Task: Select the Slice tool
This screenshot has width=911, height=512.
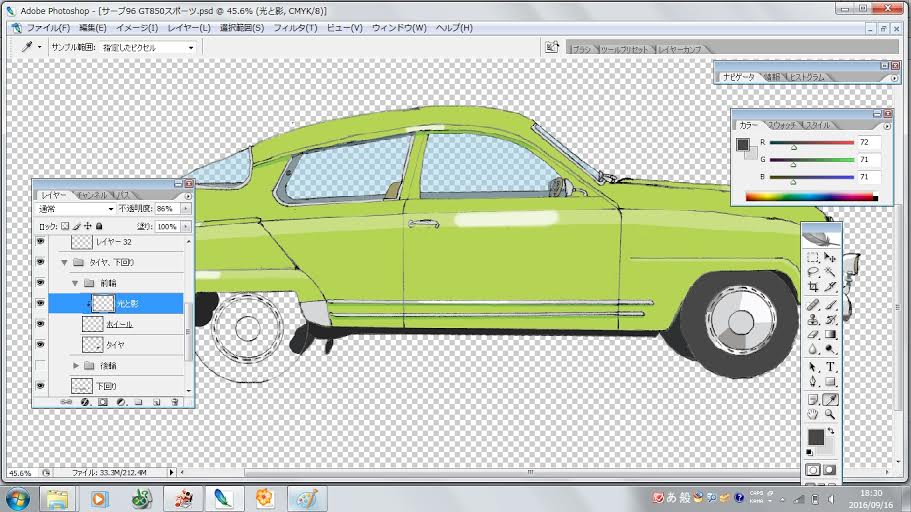Action: point(830,287)
